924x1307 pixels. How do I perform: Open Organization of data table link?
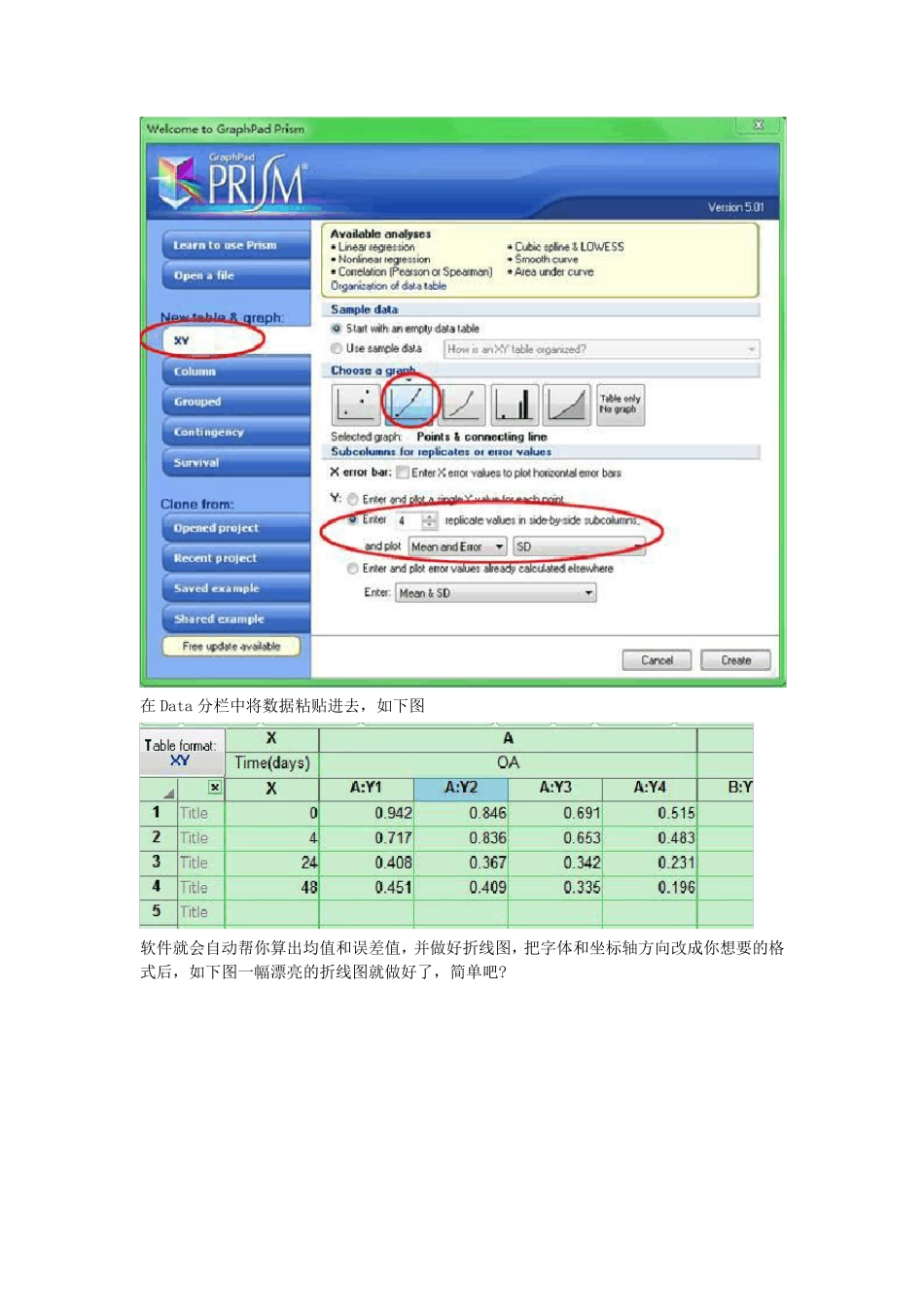(388, 286)
